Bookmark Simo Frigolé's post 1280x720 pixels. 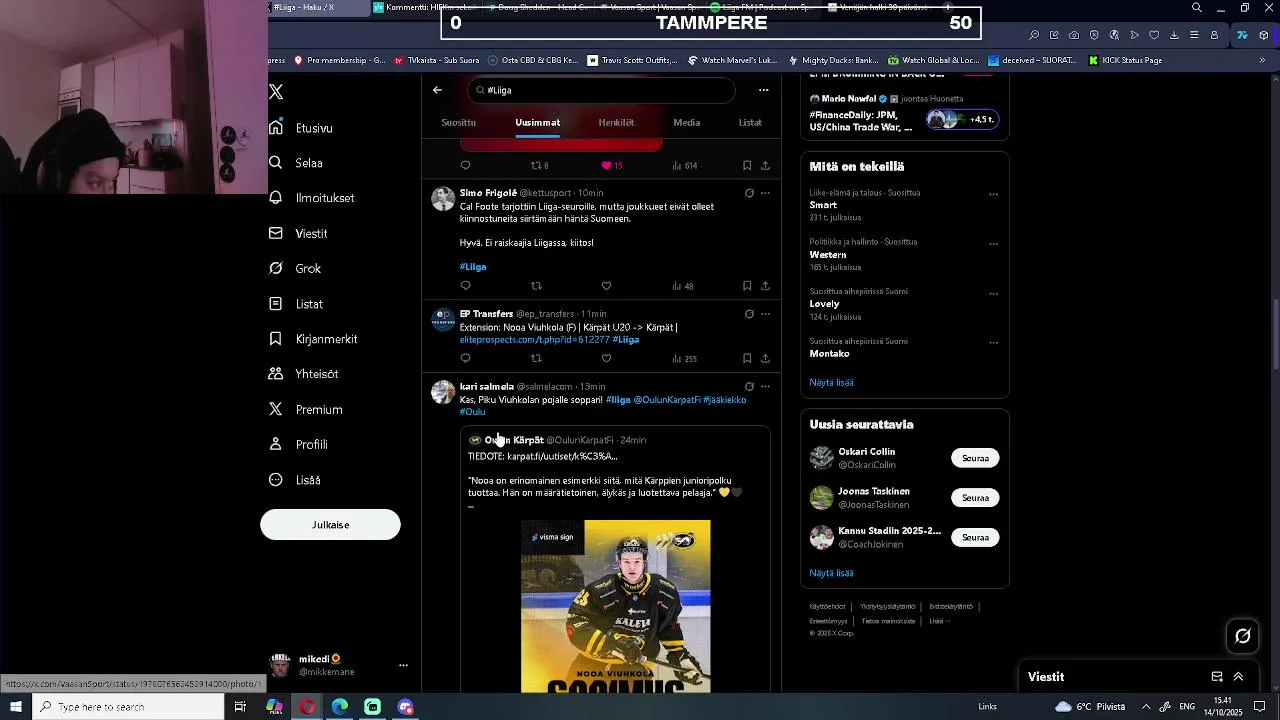747,286
